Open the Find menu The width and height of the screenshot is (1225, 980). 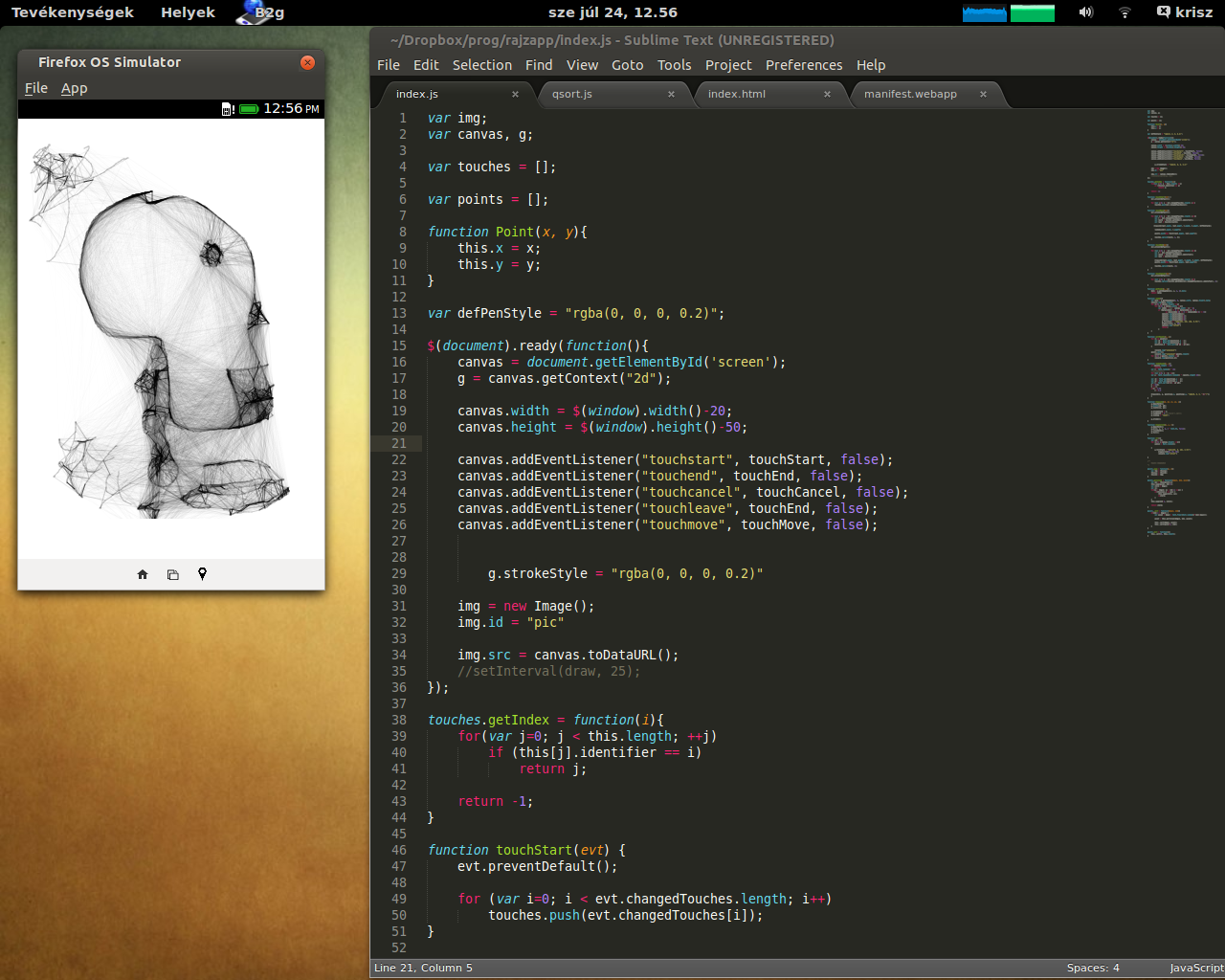tap(539, 65)
